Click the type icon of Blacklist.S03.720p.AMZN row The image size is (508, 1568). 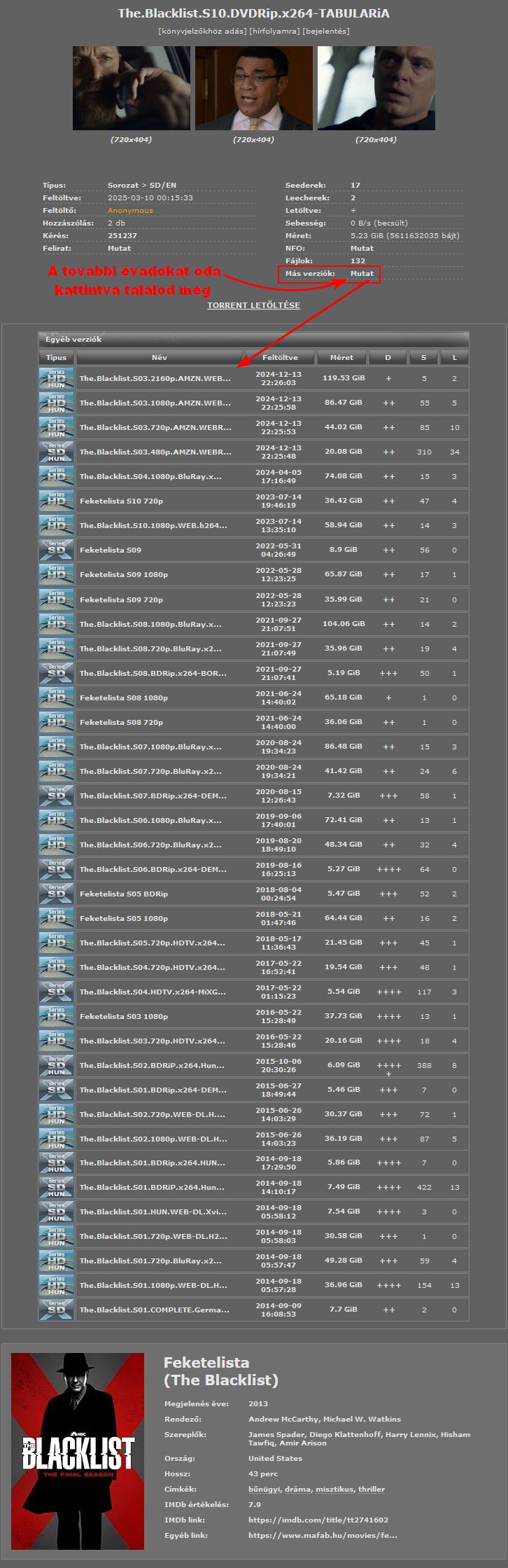(x=57, y=427)
